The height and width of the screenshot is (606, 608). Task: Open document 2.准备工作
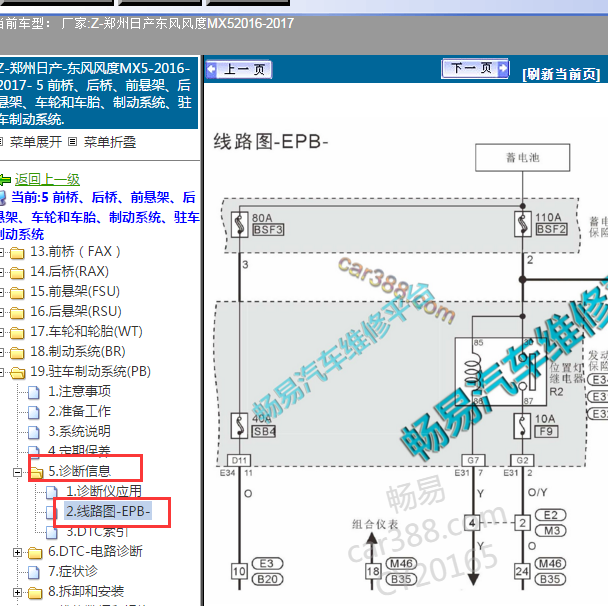click(79, 411)
